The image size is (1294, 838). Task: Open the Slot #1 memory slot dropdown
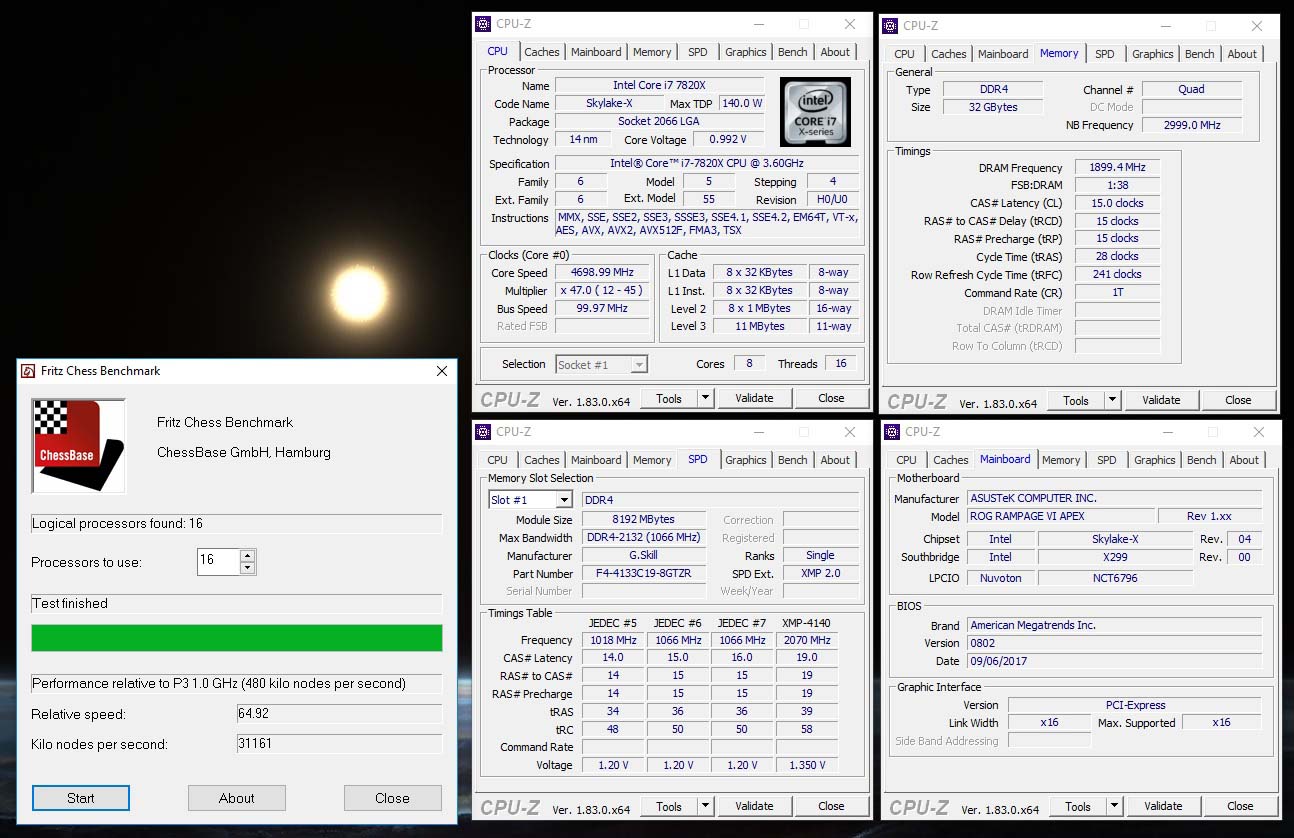point(564,500)
